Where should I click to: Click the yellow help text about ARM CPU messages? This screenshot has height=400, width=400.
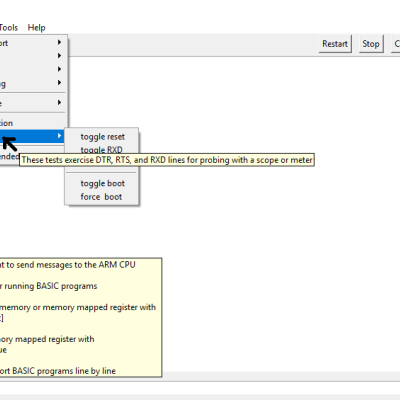point(68,265)
